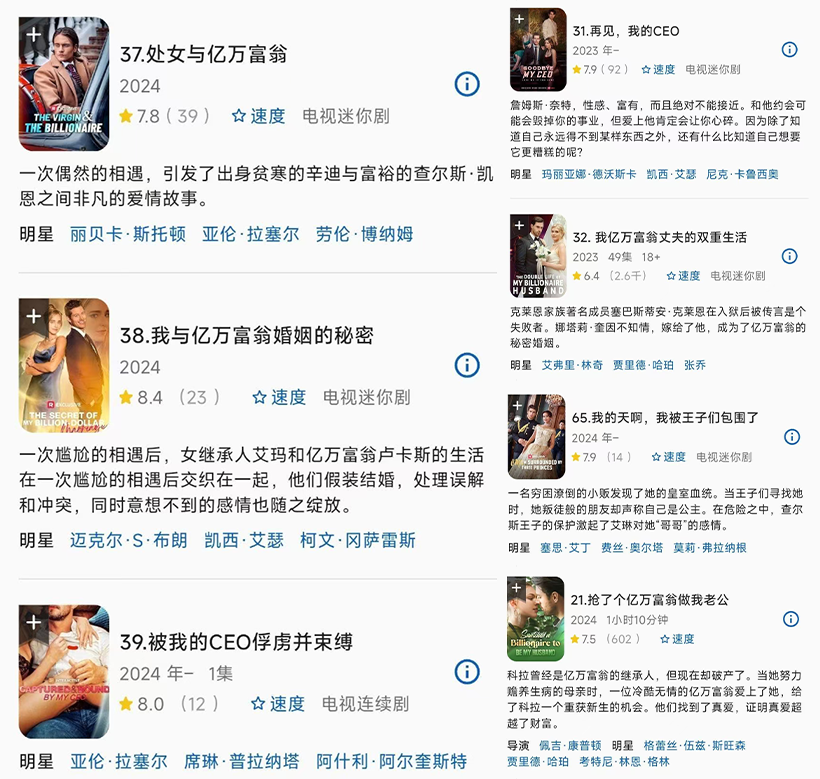820x779 pixels.
Task: Add 我与亿万富翁婚姻的秘密 to watchlist plus icon
Action: click(x=34, y=316)
